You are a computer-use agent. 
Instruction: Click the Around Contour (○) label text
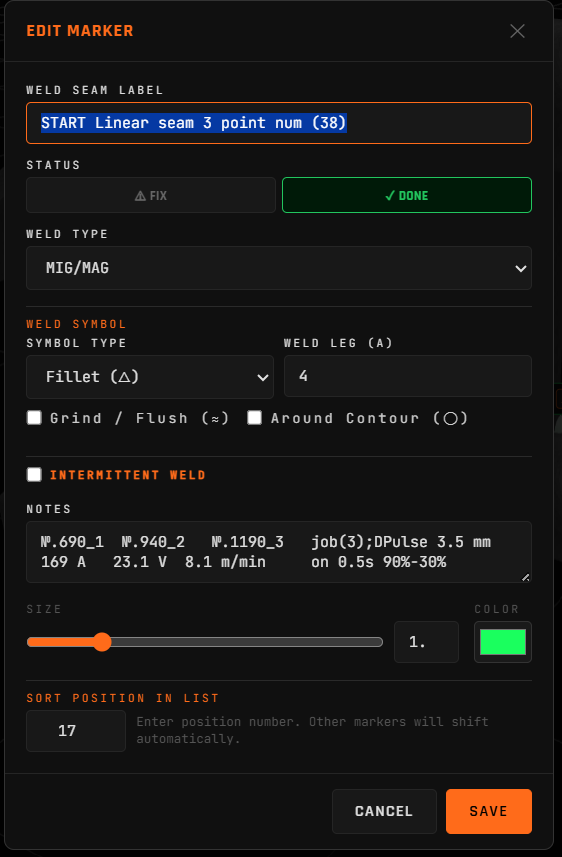coord(370,418)
